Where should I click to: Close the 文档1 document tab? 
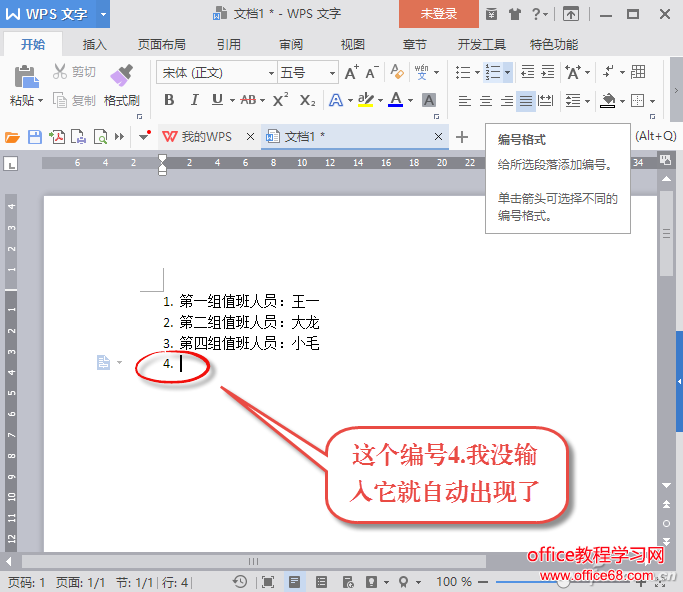[438, 137]
